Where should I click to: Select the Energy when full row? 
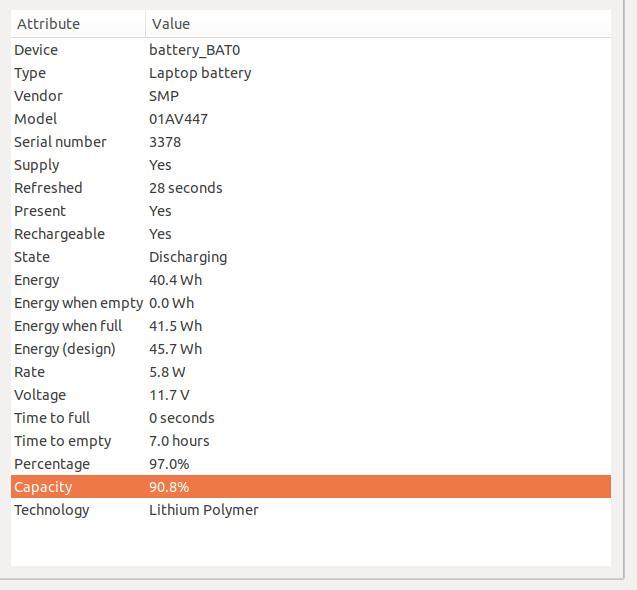[311, 326]
